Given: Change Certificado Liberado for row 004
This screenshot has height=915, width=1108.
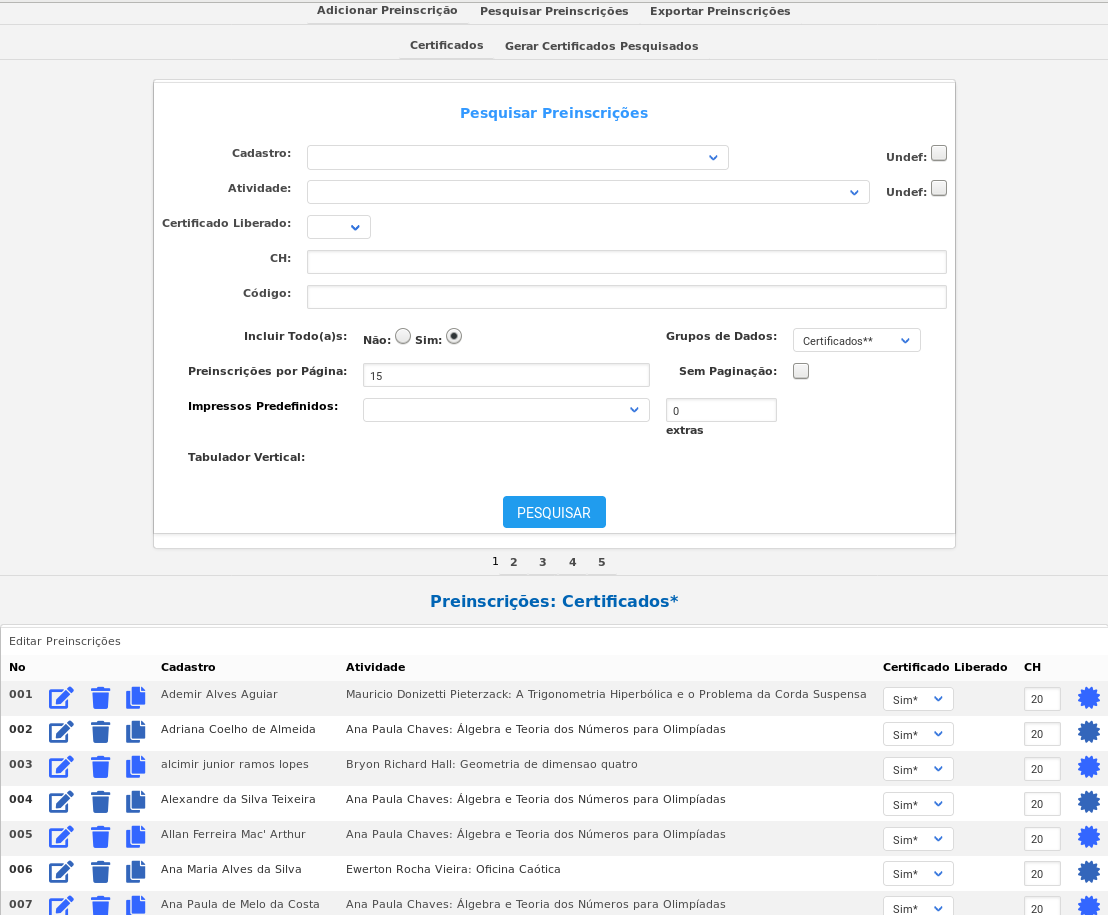Looking at the screenshot, I should [918, 804].
